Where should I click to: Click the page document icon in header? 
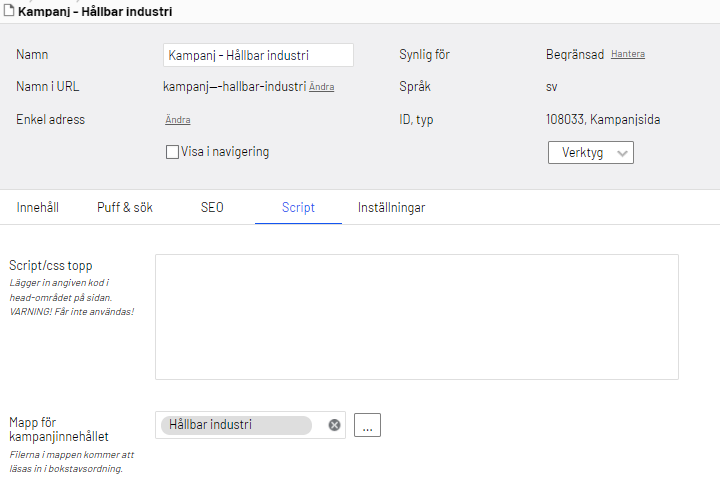tap(8, 12)
